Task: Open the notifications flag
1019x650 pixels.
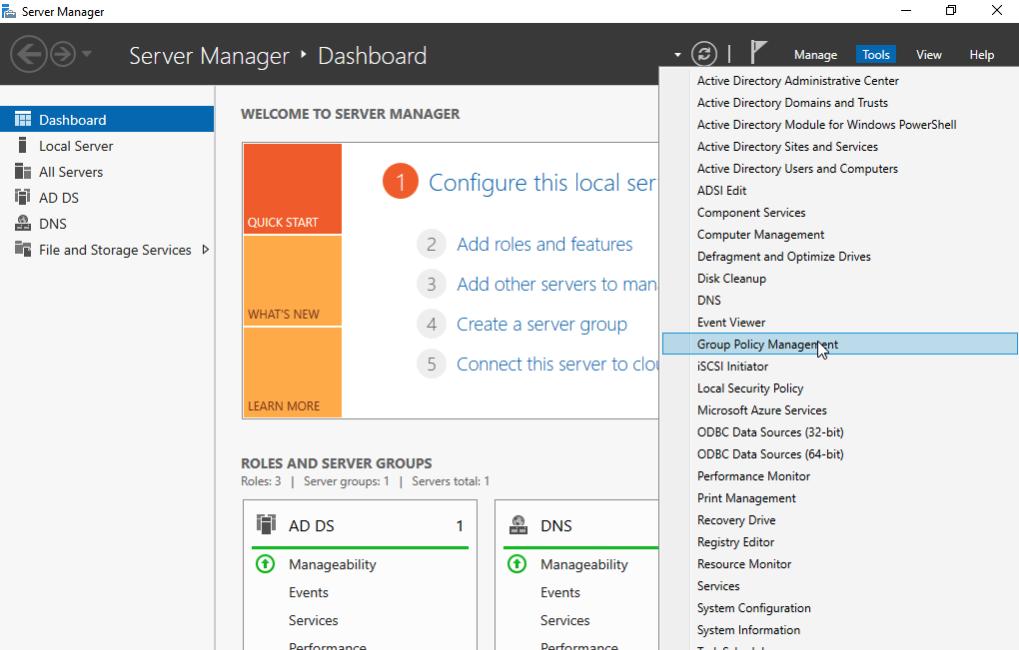Action: 758,52
